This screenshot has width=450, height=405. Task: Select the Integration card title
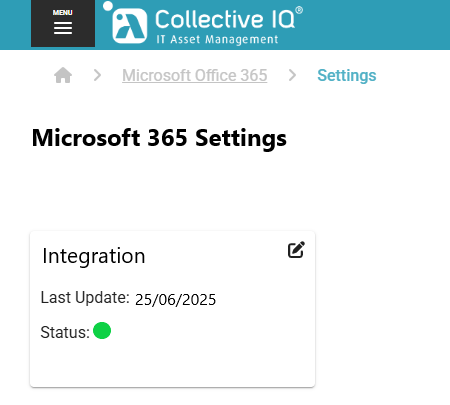tap(94, 256)
